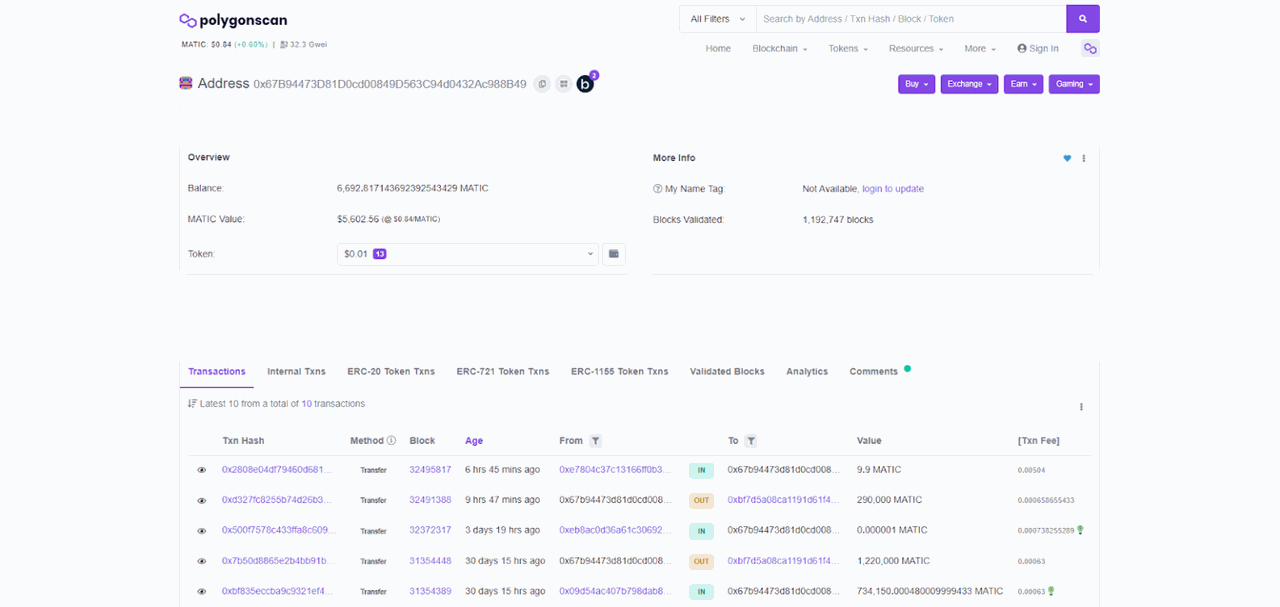Open the Blockchain menu
Viewport: 1280px width, 607px height.
(779, 48)
